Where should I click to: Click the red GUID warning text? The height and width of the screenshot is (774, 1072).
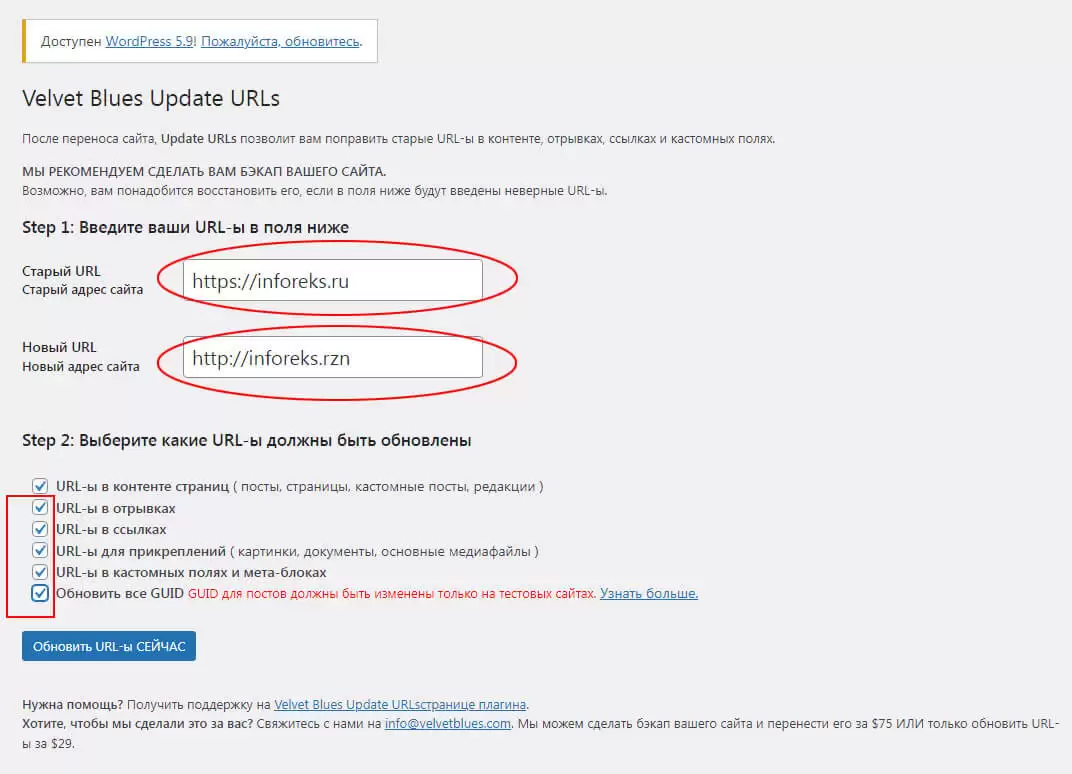click(x=391, y=594)
